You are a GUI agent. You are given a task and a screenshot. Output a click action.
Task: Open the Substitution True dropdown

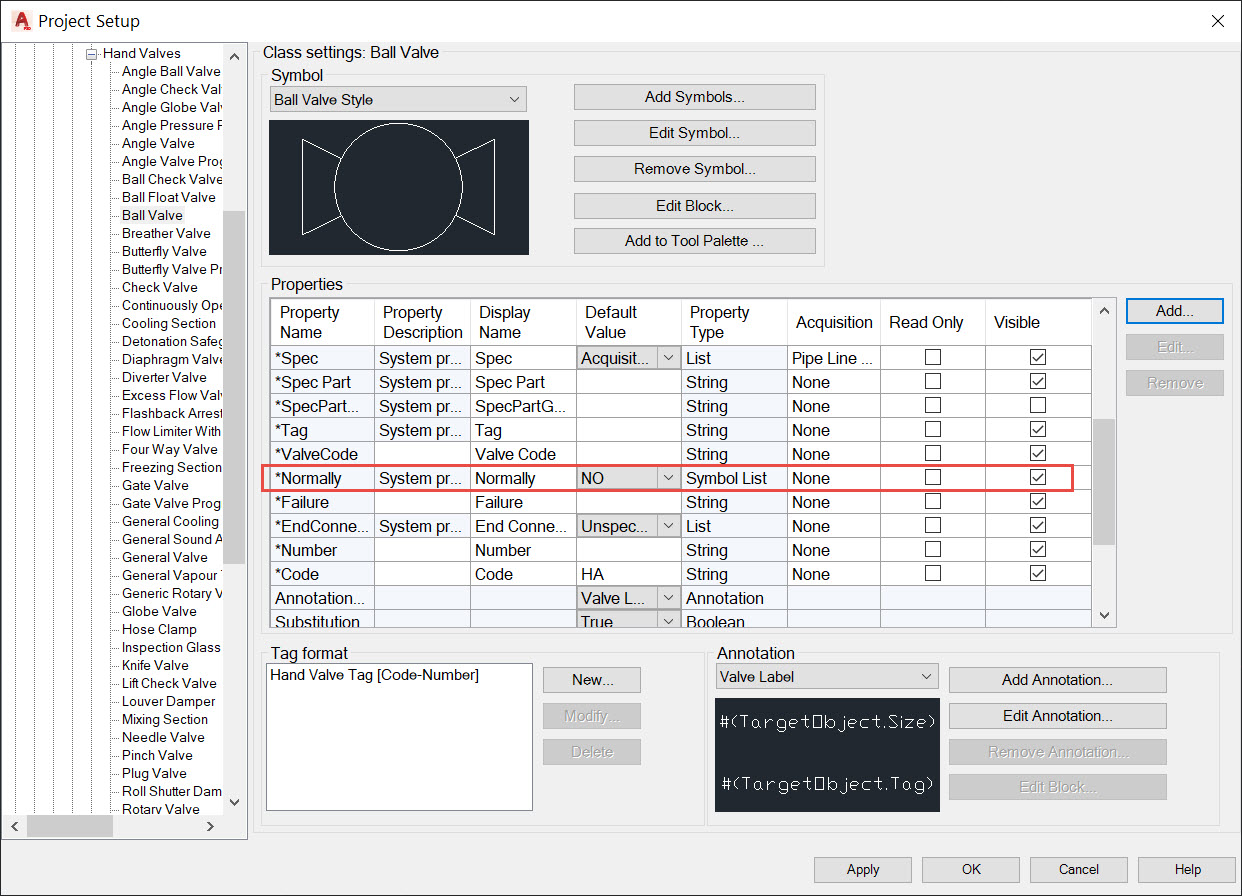669,621
